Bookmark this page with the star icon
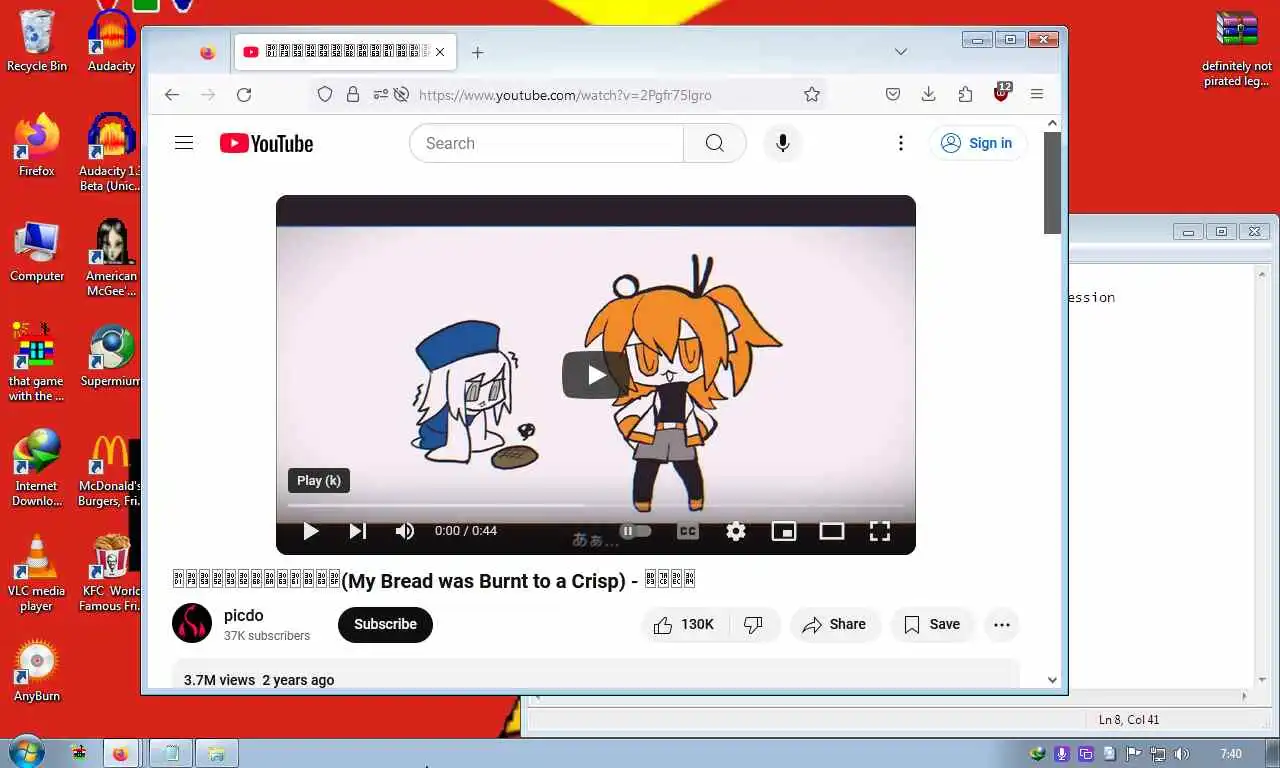Image resolution: width=1280 pixels, height=768 pixels. point(812,95)
